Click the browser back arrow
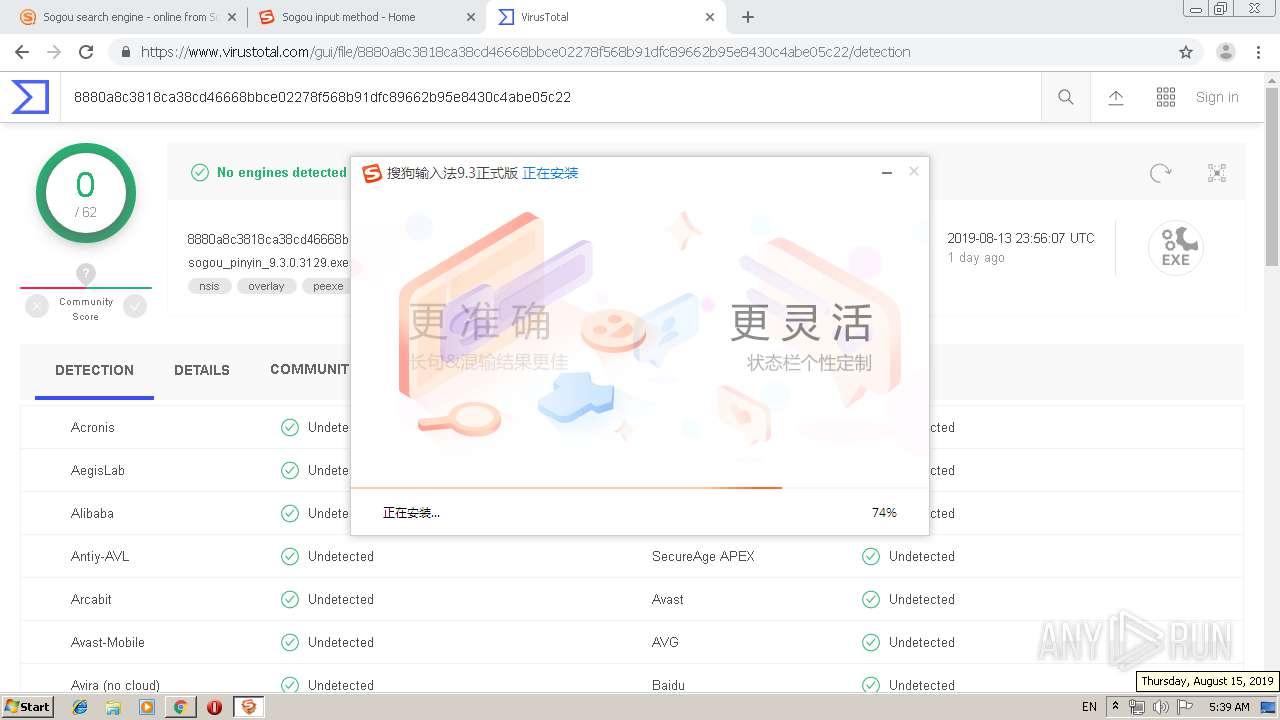 [x=22, y=52]
